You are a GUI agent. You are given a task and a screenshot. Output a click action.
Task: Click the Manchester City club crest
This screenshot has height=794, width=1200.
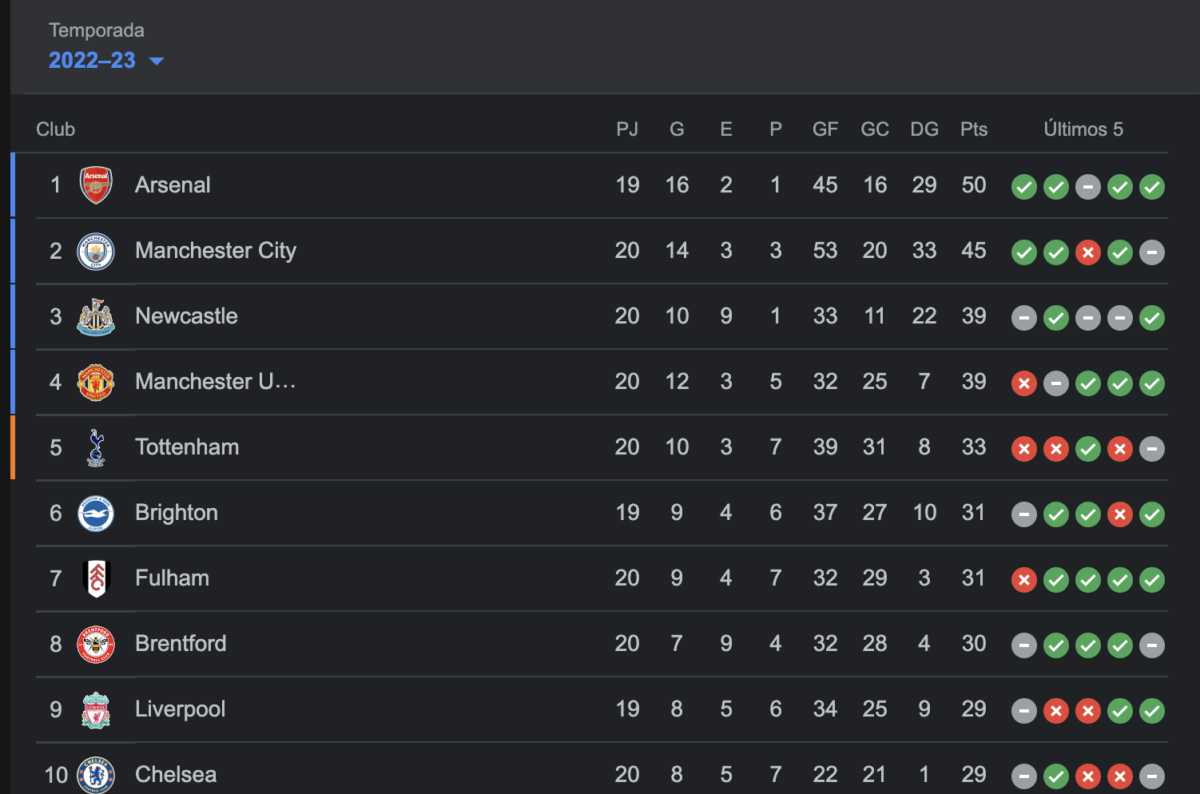[96, 251]
